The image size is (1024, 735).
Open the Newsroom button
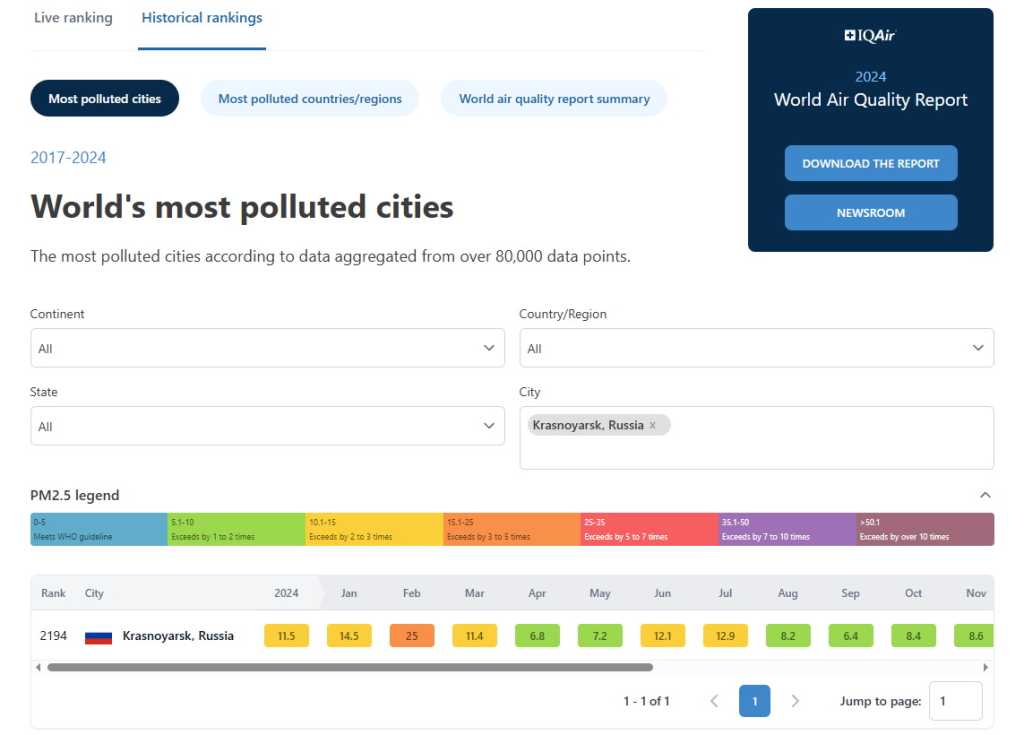[x=870, y=213]
